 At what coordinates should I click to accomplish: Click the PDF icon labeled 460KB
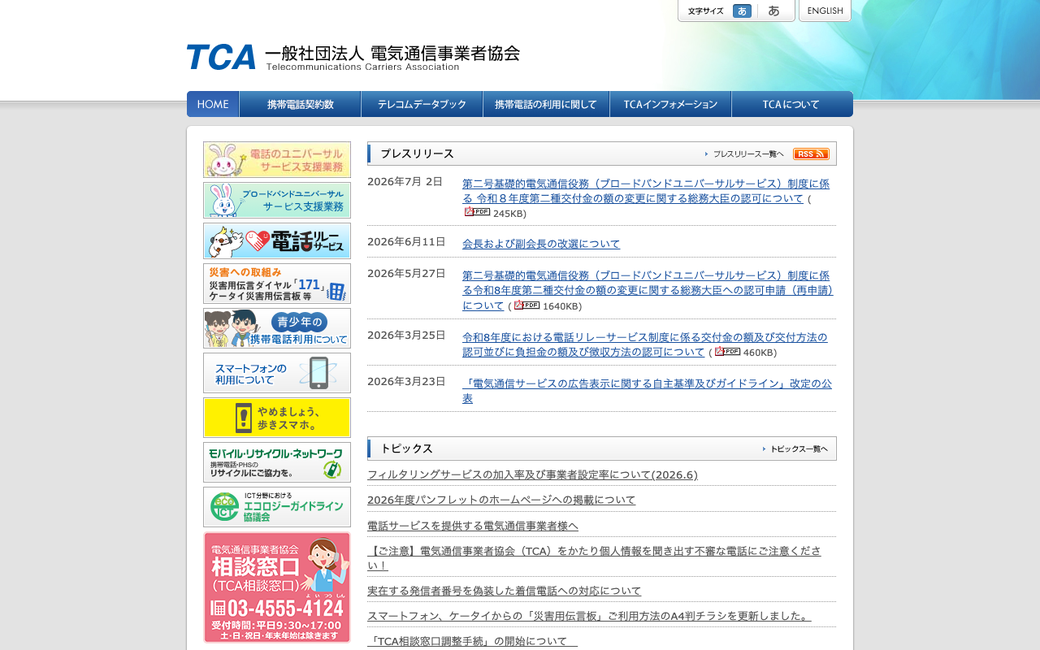point(728,352)
